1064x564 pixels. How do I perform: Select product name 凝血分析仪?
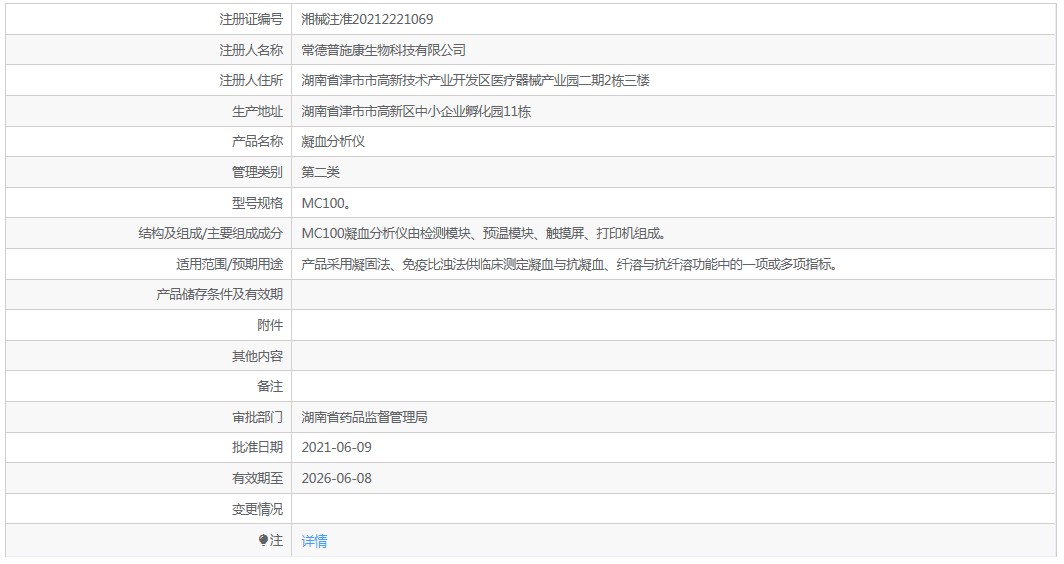pyautogui.click(x=333, y=141)
